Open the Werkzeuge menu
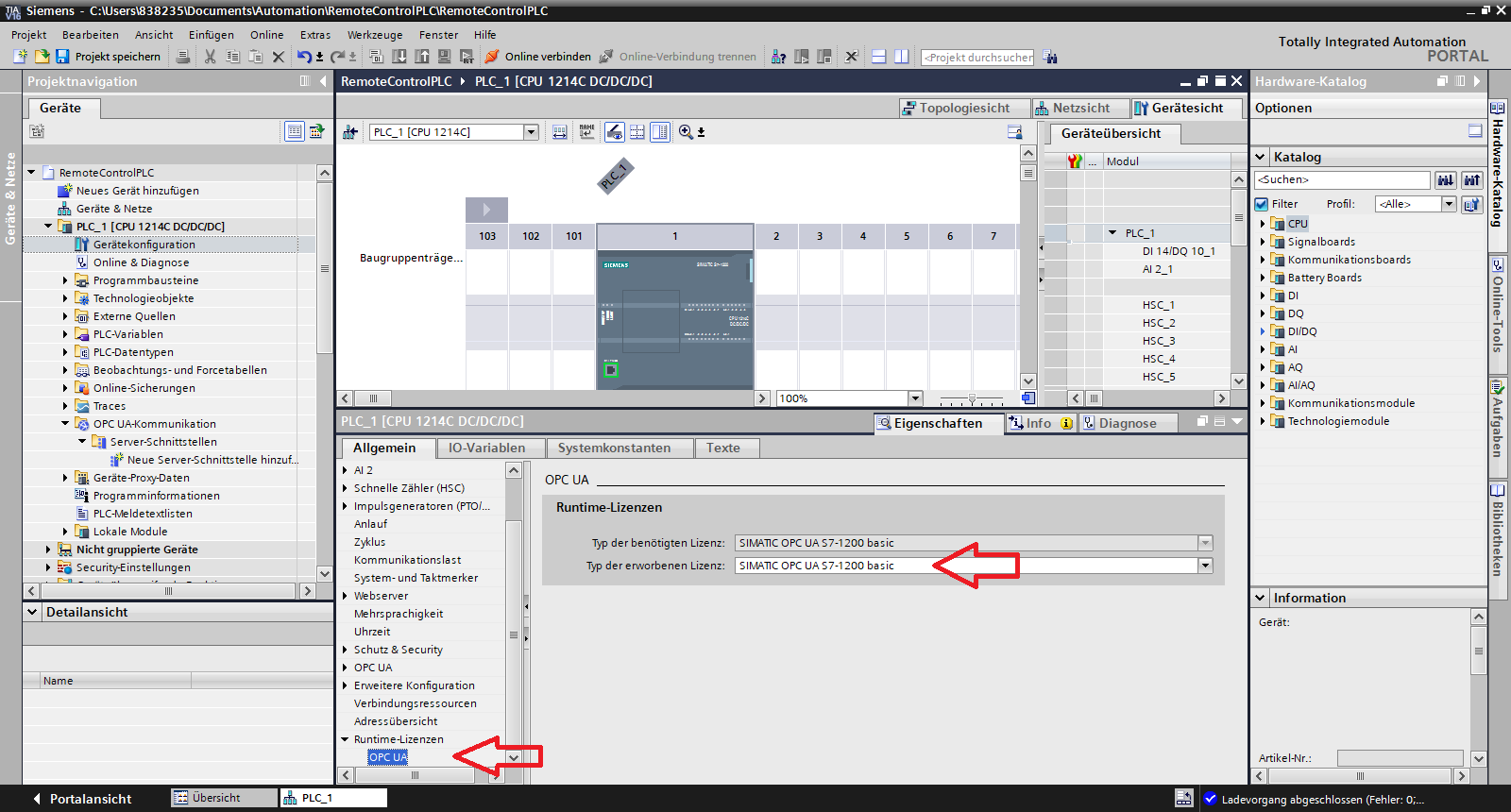Viewport: 1511px width, 812px height. pyautogui.click(x=375, y=35)
